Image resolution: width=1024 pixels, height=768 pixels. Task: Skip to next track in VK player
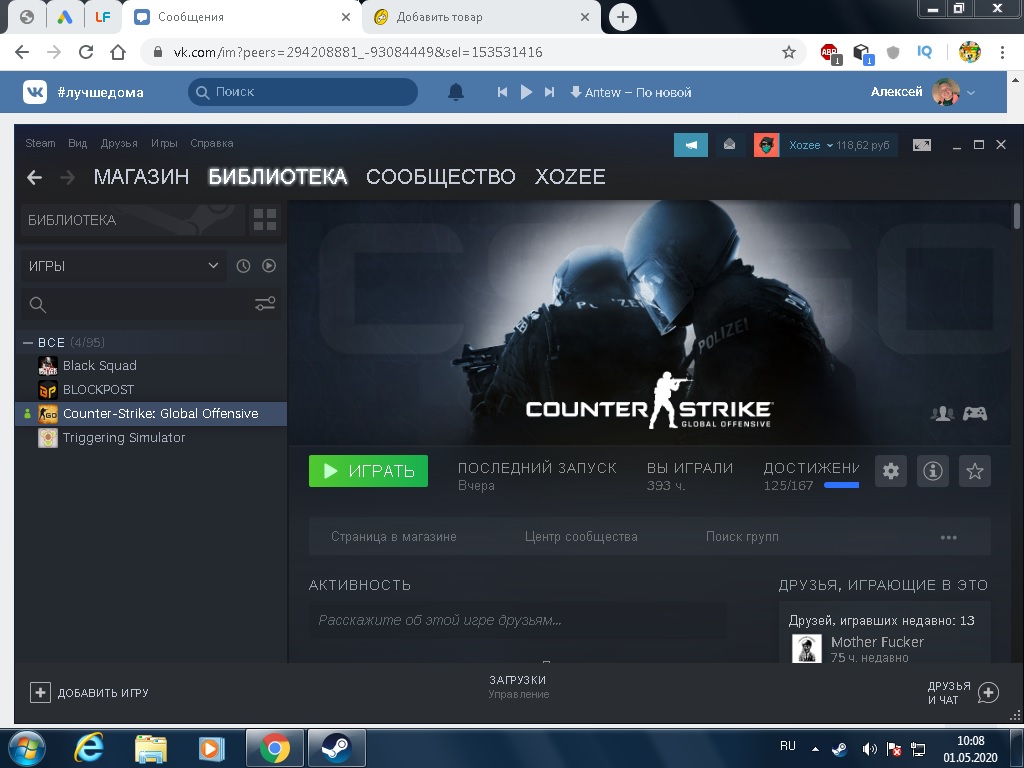[x=549, y=92]
